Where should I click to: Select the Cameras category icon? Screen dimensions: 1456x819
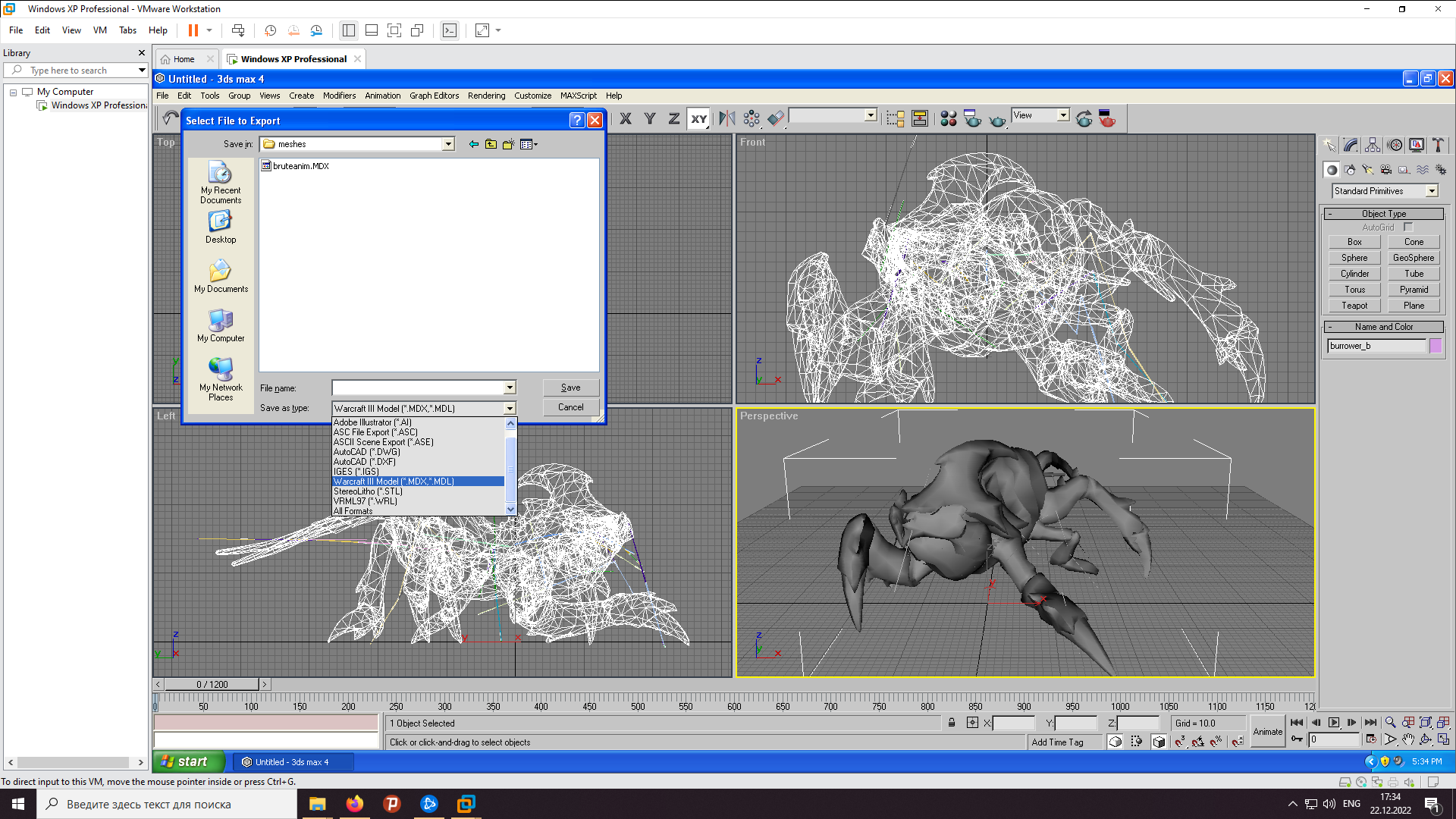1386,170
